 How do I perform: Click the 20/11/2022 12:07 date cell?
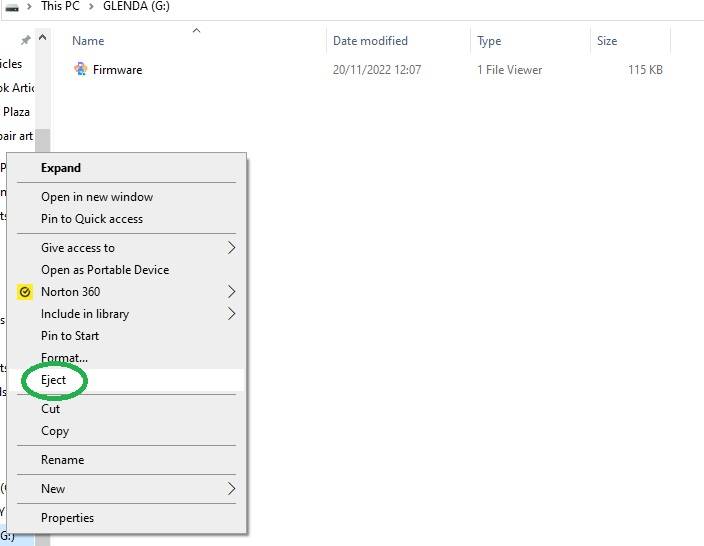coord(377,70)
